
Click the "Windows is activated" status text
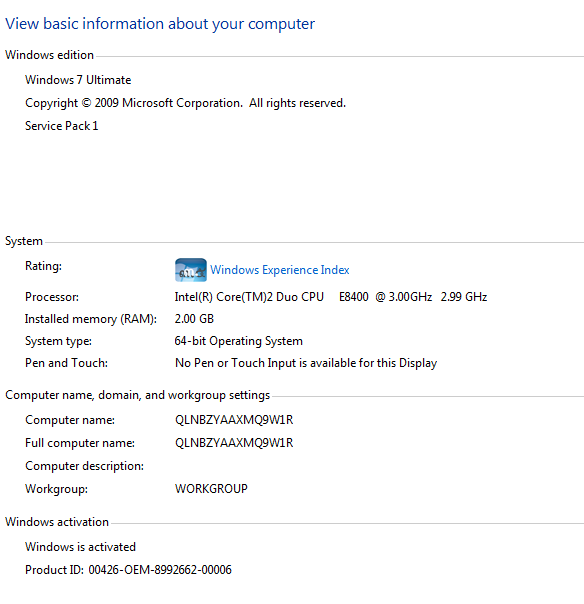point(81,547)
